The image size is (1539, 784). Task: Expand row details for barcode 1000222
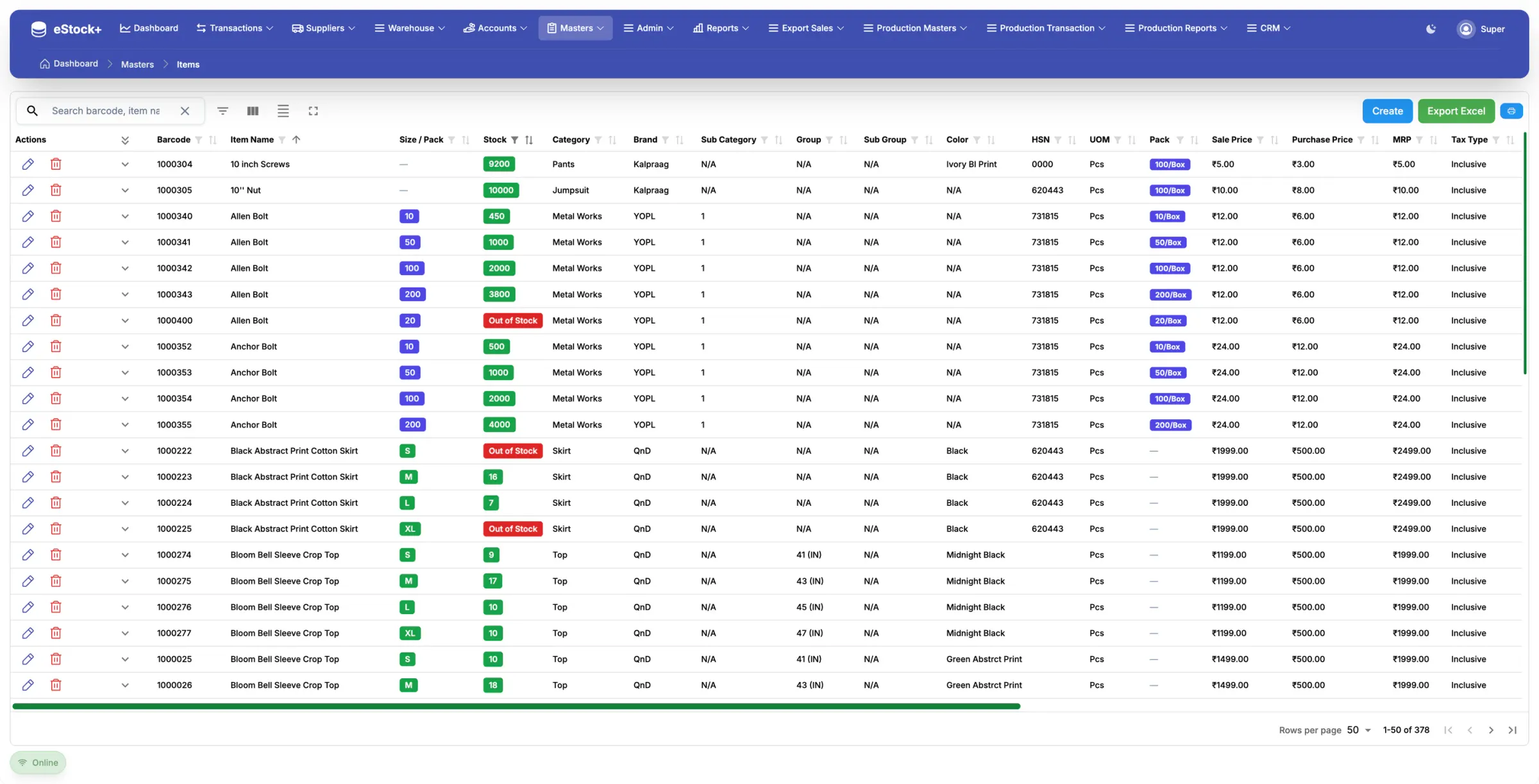tap(125, 451)
